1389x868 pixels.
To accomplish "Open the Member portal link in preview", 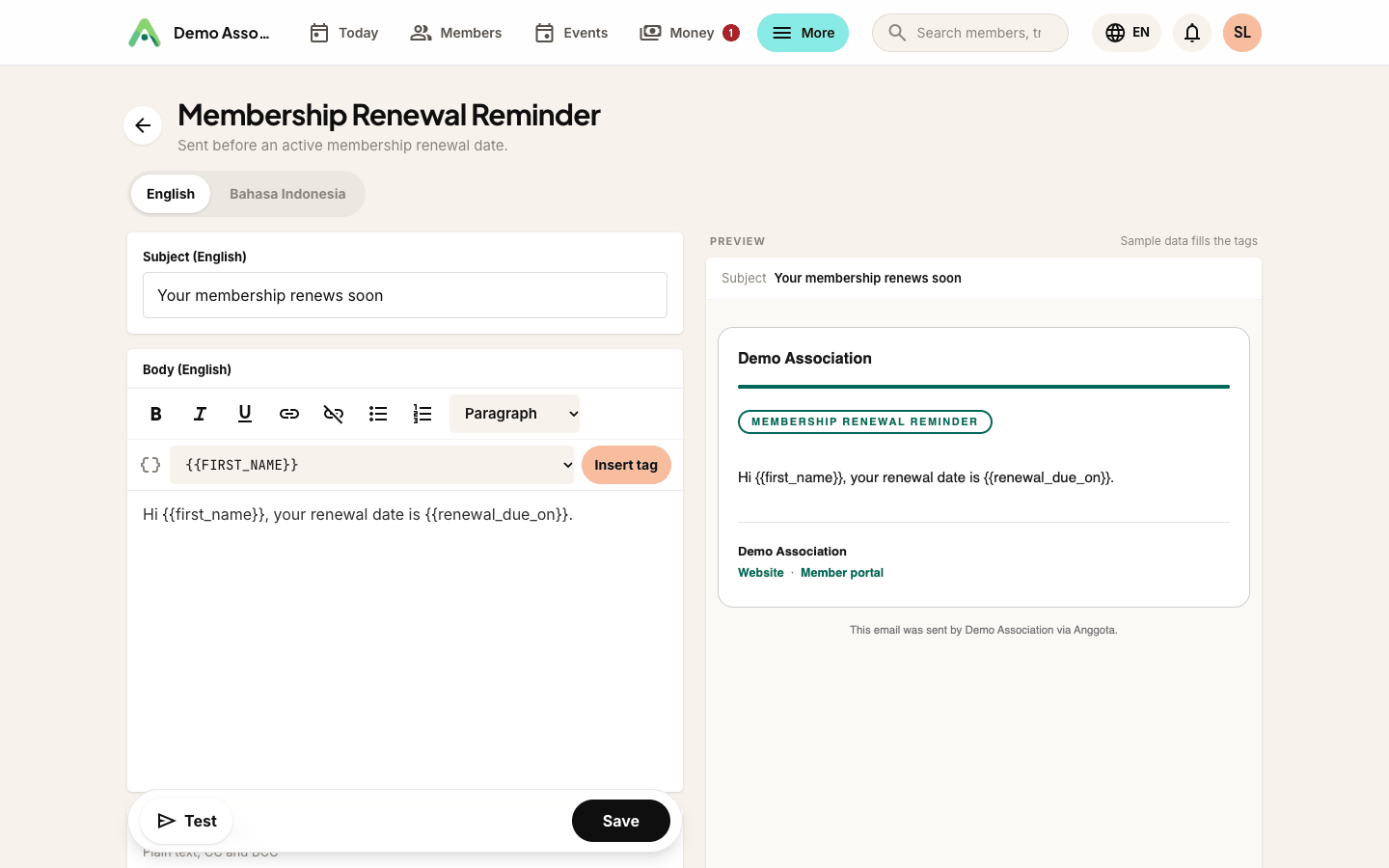I will tap(842, 573).
